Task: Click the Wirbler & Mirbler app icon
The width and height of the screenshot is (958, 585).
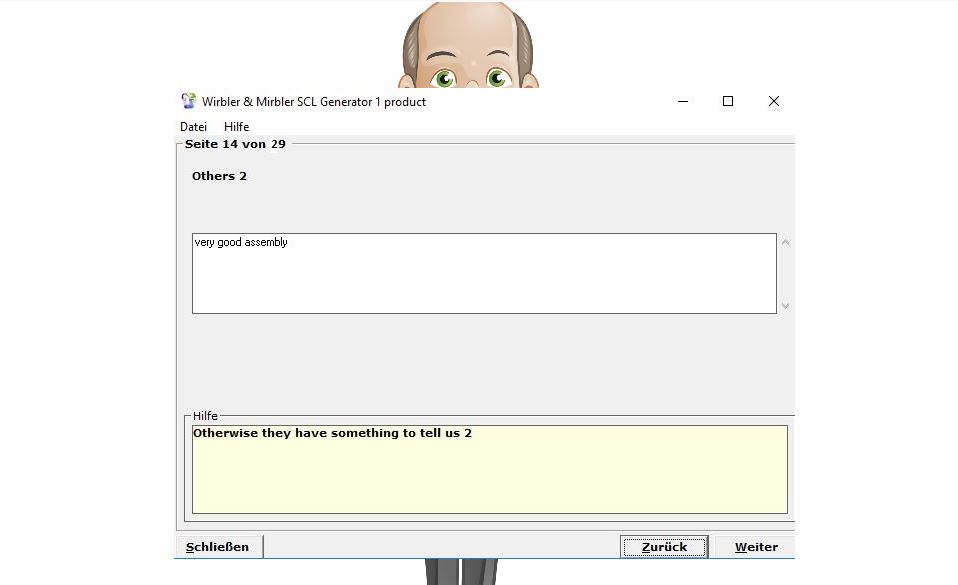Action: tap(188, 101)
